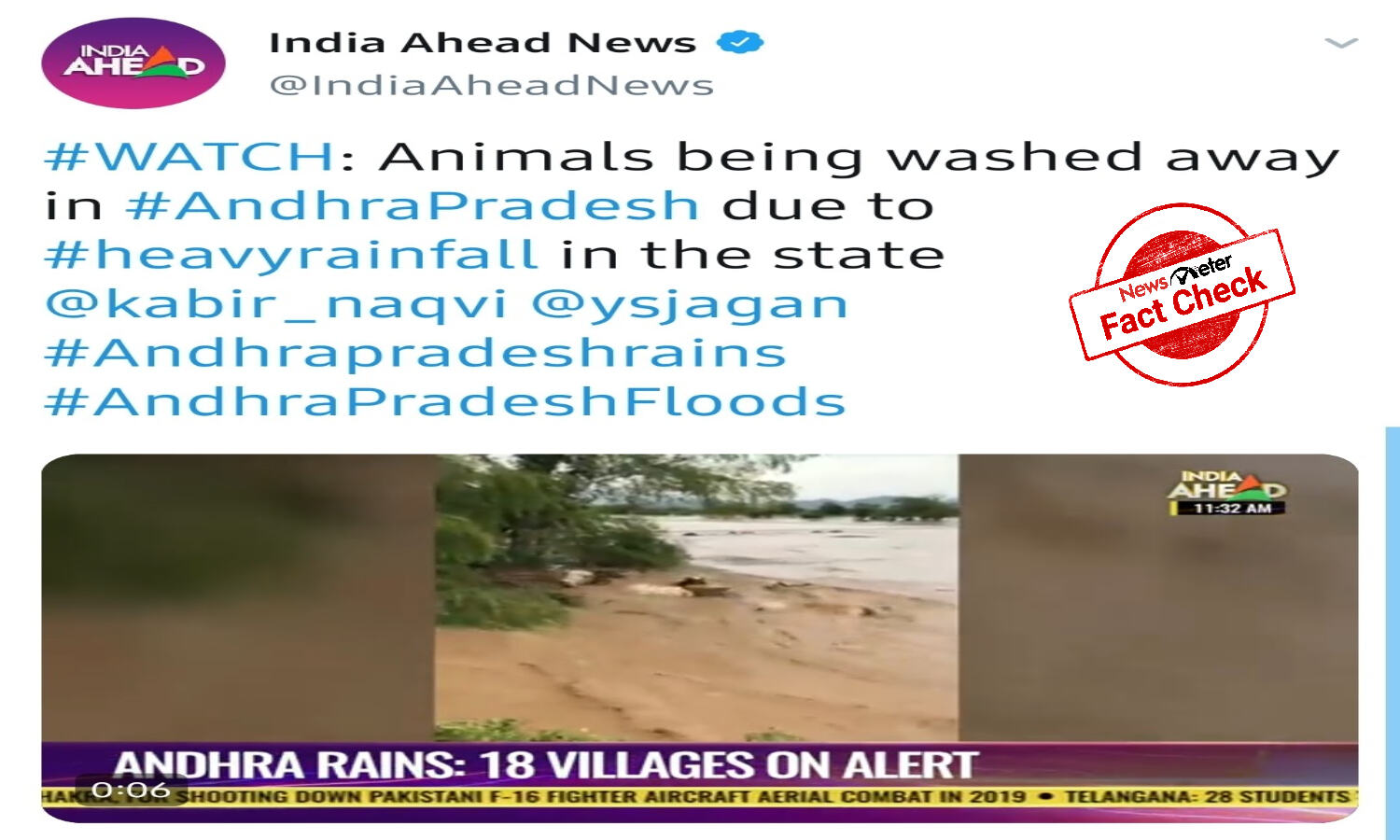
Task: Expand the tweet options chevron
Action: pos(1341,43)
